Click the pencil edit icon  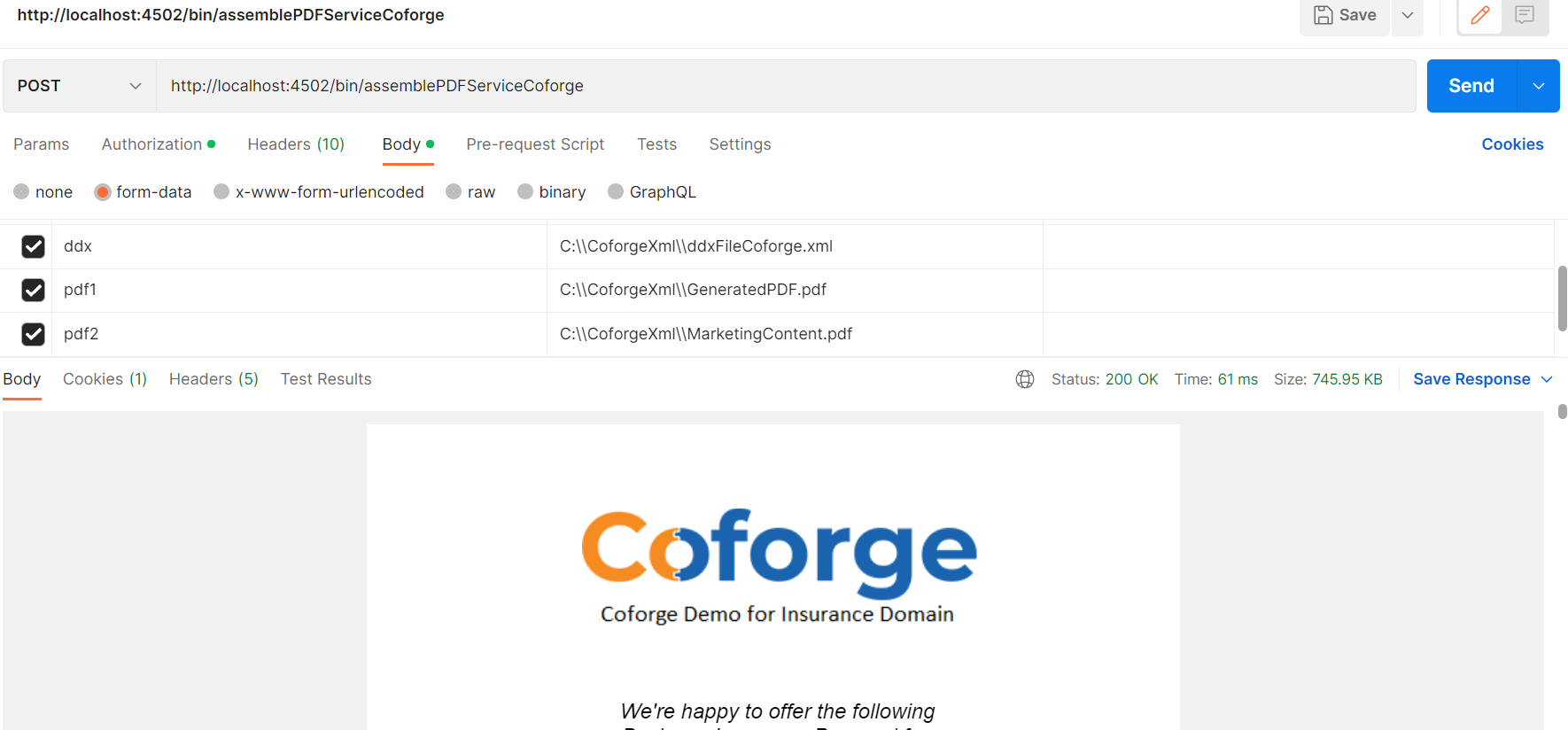click(1480, 15)
